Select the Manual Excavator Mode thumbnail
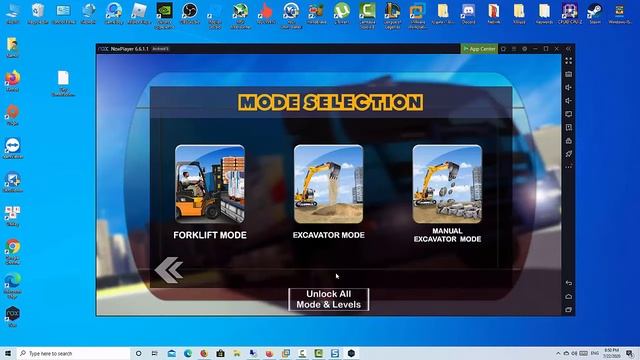This screenshot has width=640, height=360. click(x=447, y=184)
